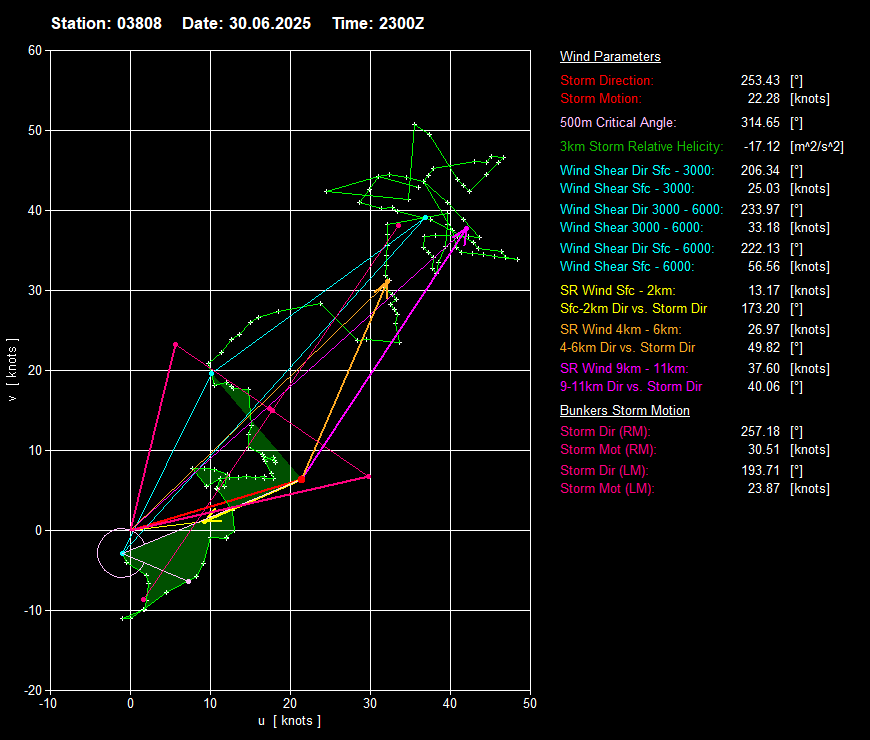Viewport: 870px width, 740px height.
Task: Select the 'Bunkers Storm Motion' heading
Action: point(625,410)
